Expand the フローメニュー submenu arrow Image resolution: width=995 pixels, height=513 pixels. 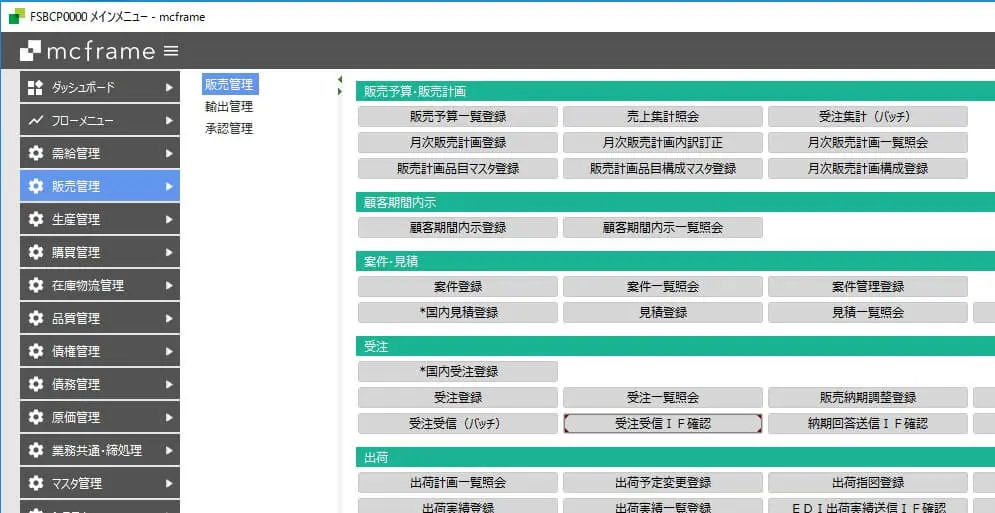click(169, 121)
